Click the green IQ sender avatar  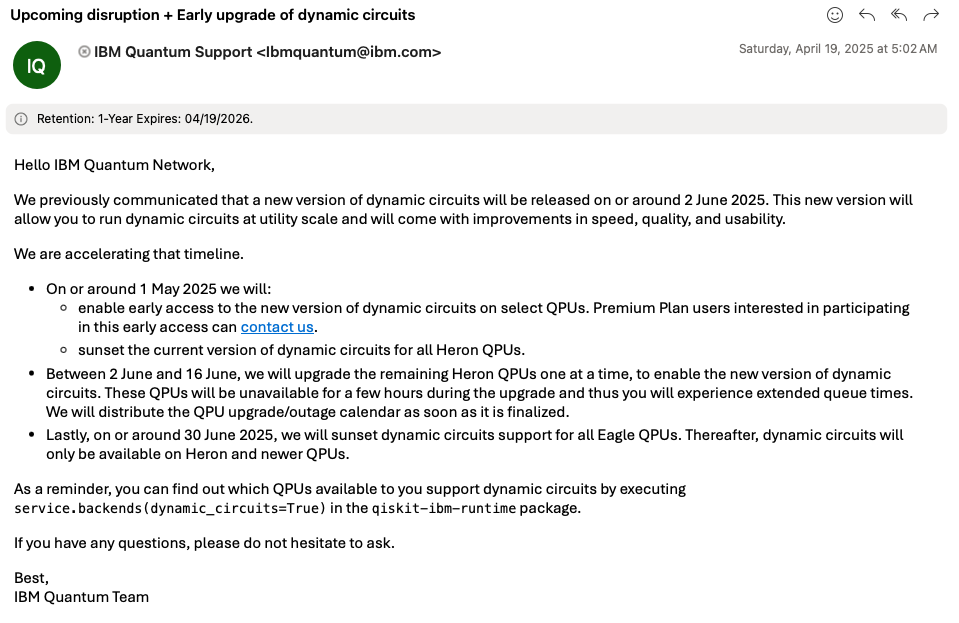(x=37, y=65)
